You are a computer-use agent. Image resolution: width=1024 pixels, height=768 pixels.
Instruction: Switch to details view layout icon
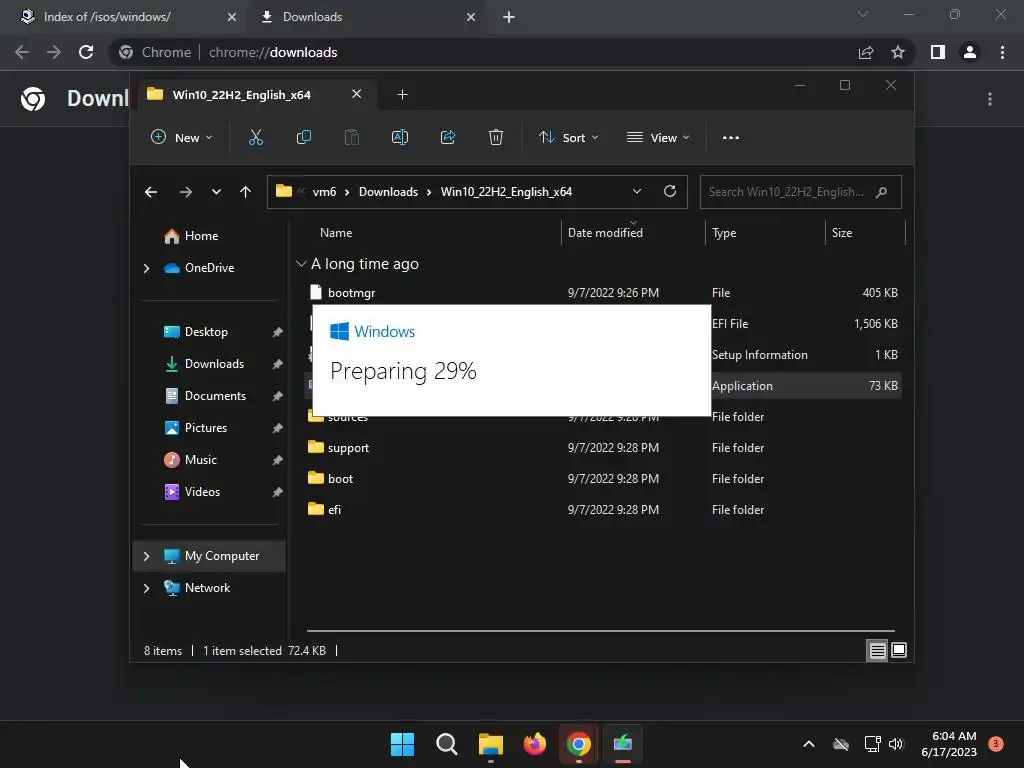click(x=877, y=650)
